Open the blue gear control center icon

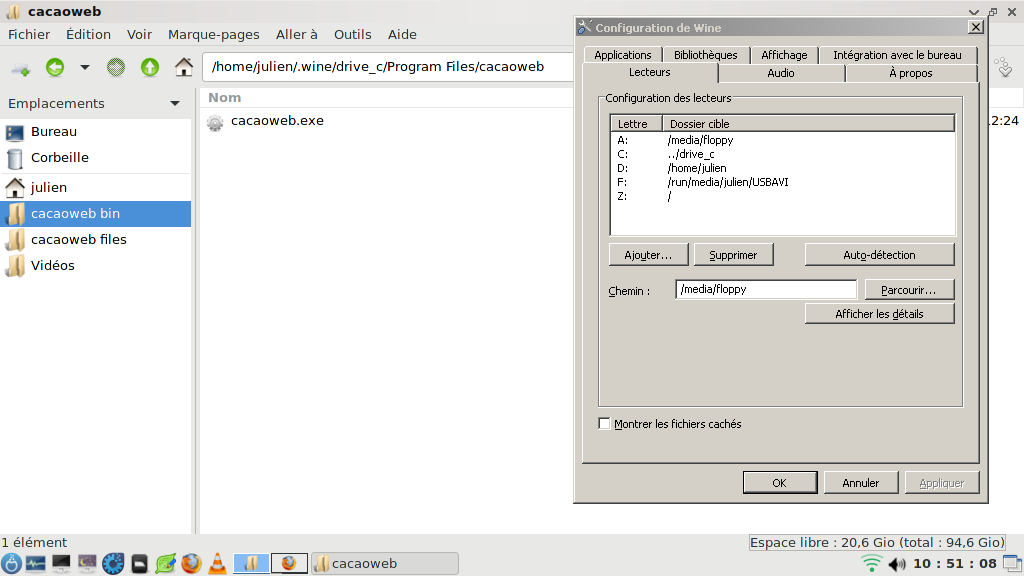[x=113, y=563]
